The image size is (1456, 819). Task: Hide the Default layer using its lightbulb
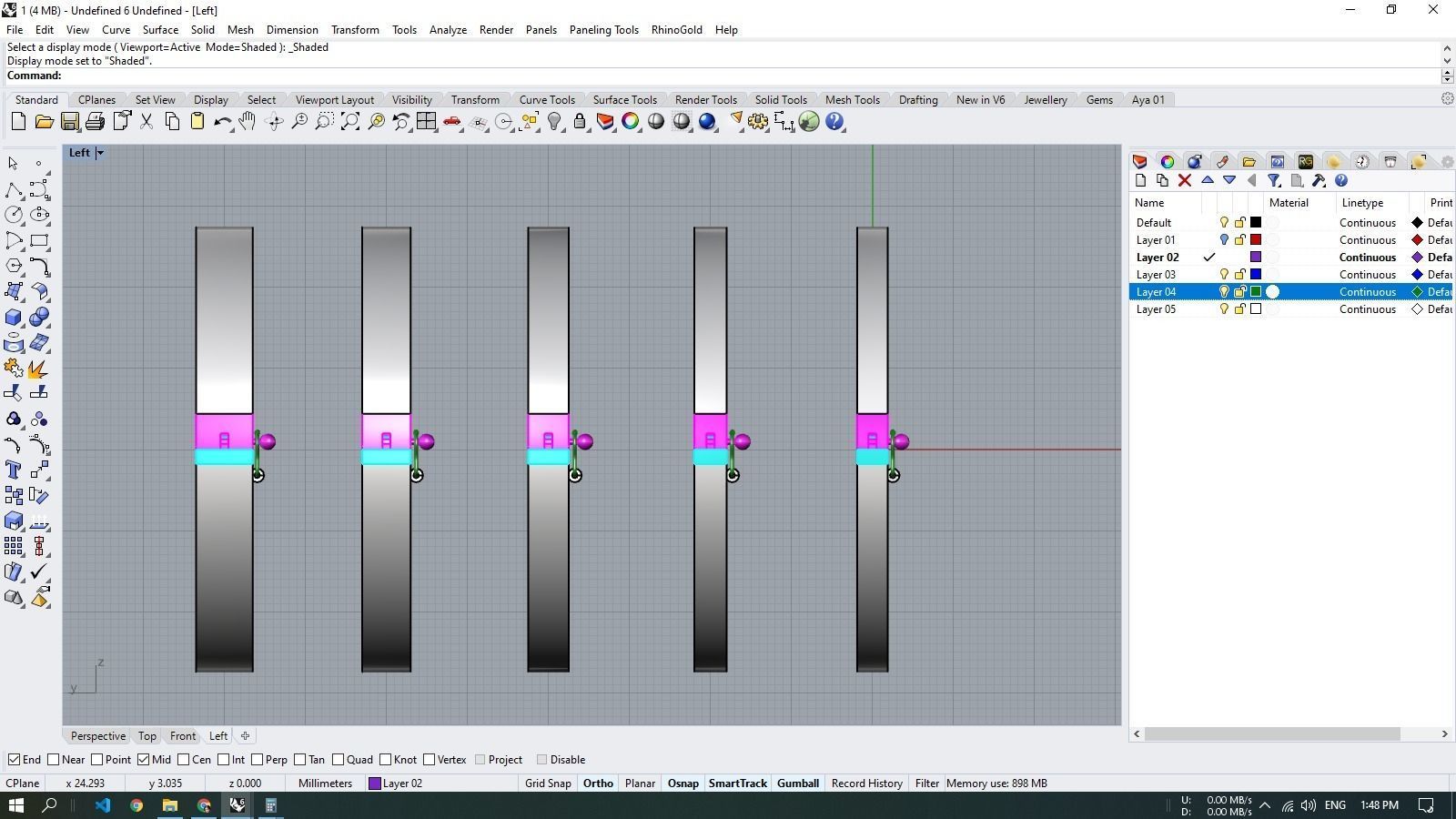[x=1224, y=223]
